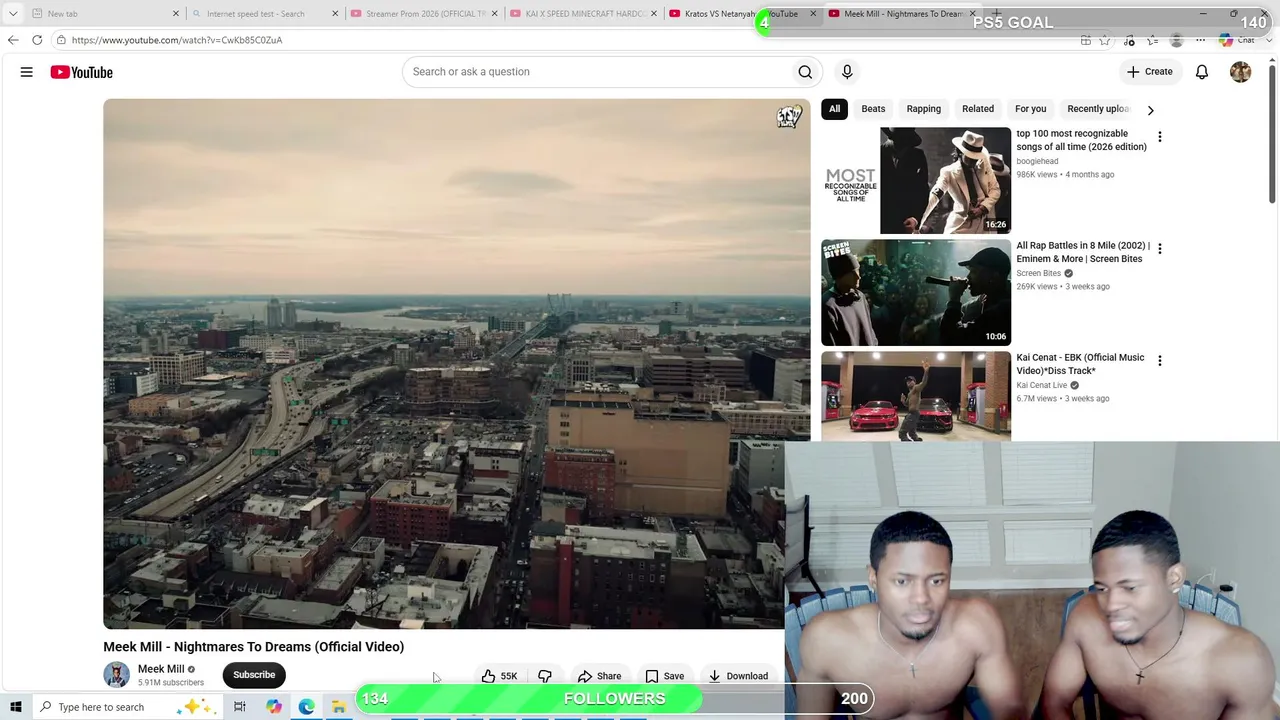
Task: Open options for the top 100 songs video
Action: point(1160,137)
